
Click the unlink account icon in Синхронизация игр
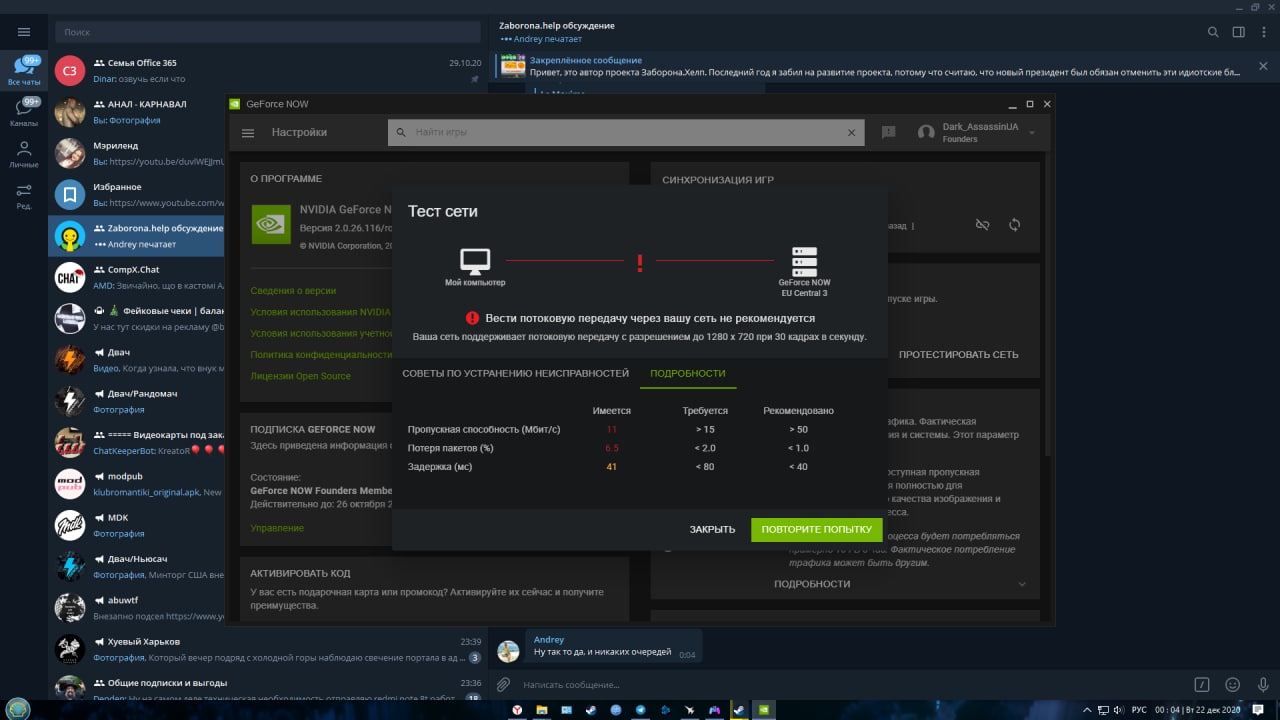(982, 225)
